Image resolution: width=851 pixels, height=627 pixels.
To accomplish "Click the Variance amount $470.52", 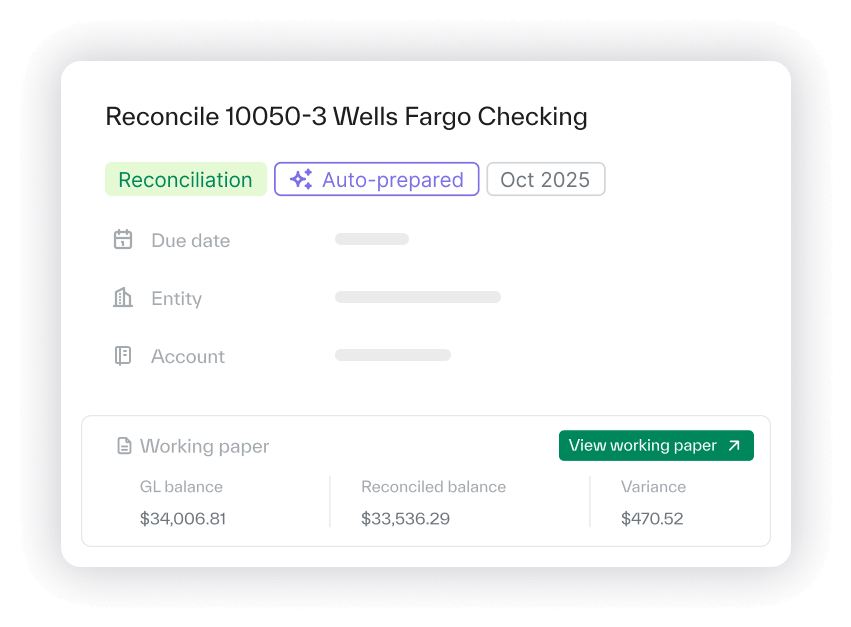I will point(652,519).
